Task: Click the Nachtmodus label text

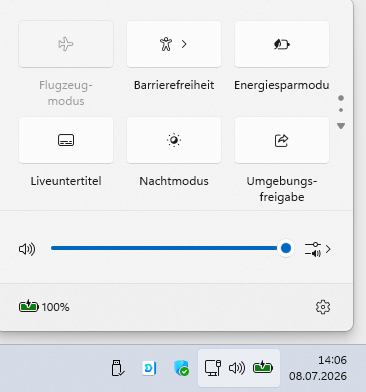Action: [x=174, y=181]
